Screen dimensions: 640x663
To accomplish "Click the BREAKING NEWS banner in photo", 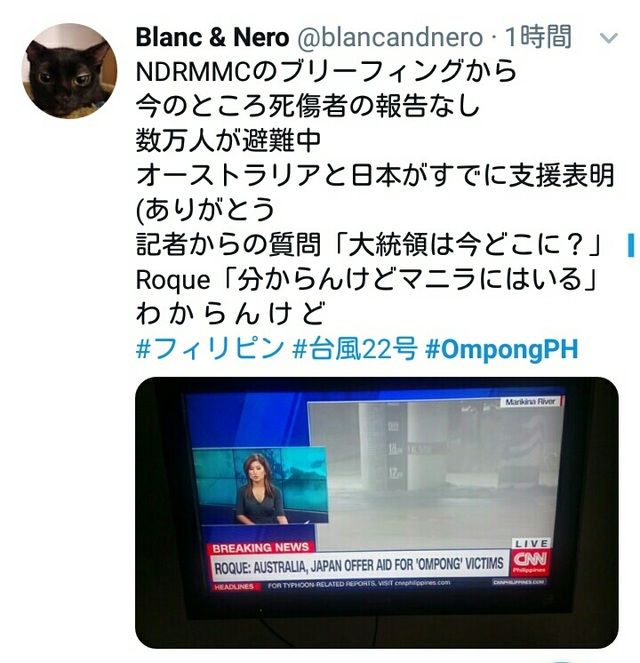I will (261, 548).
